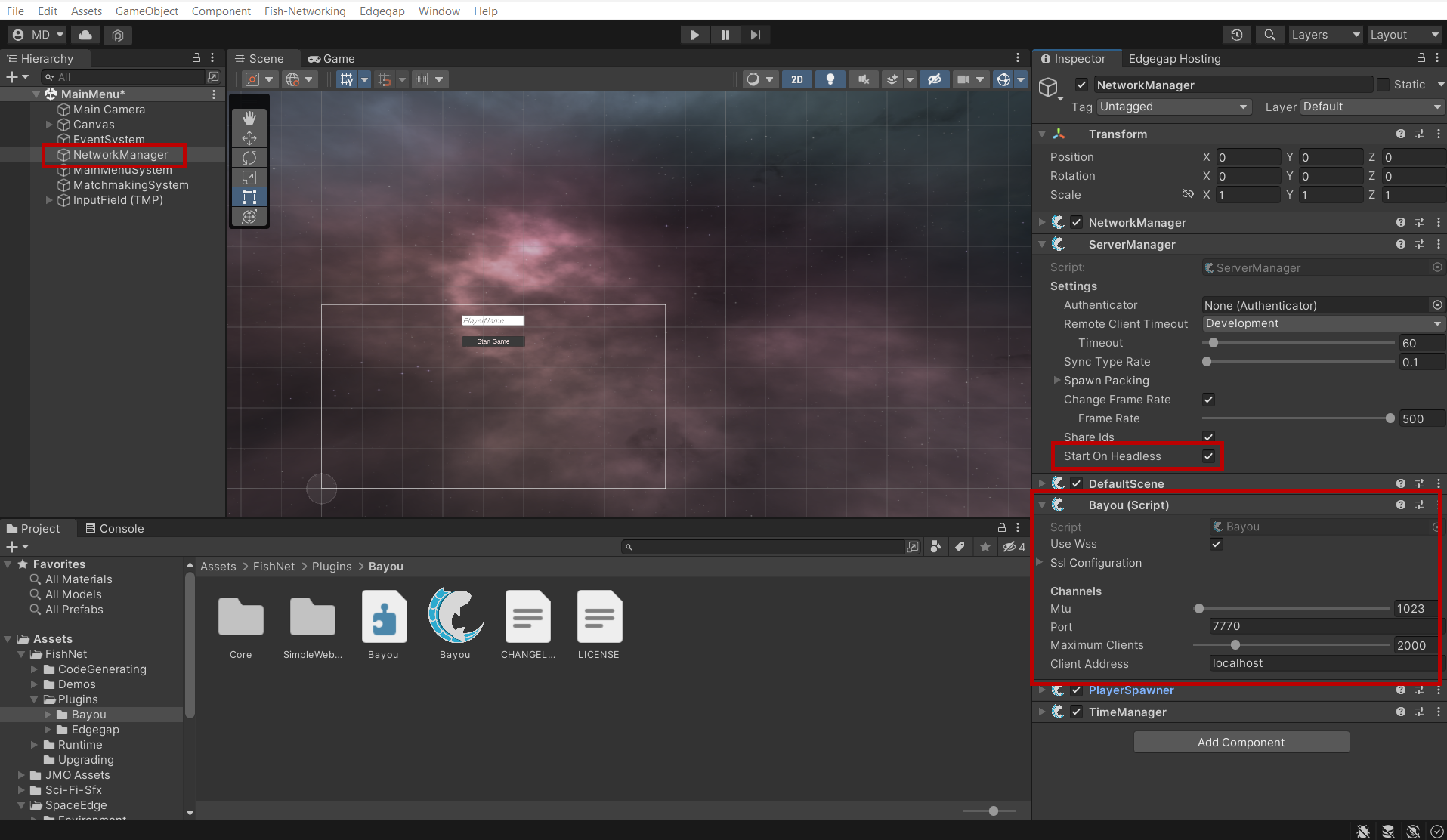Disable the Use Wss checkbox
This screenshot has height=840, width=1447.
click(x=1216, y=544)
